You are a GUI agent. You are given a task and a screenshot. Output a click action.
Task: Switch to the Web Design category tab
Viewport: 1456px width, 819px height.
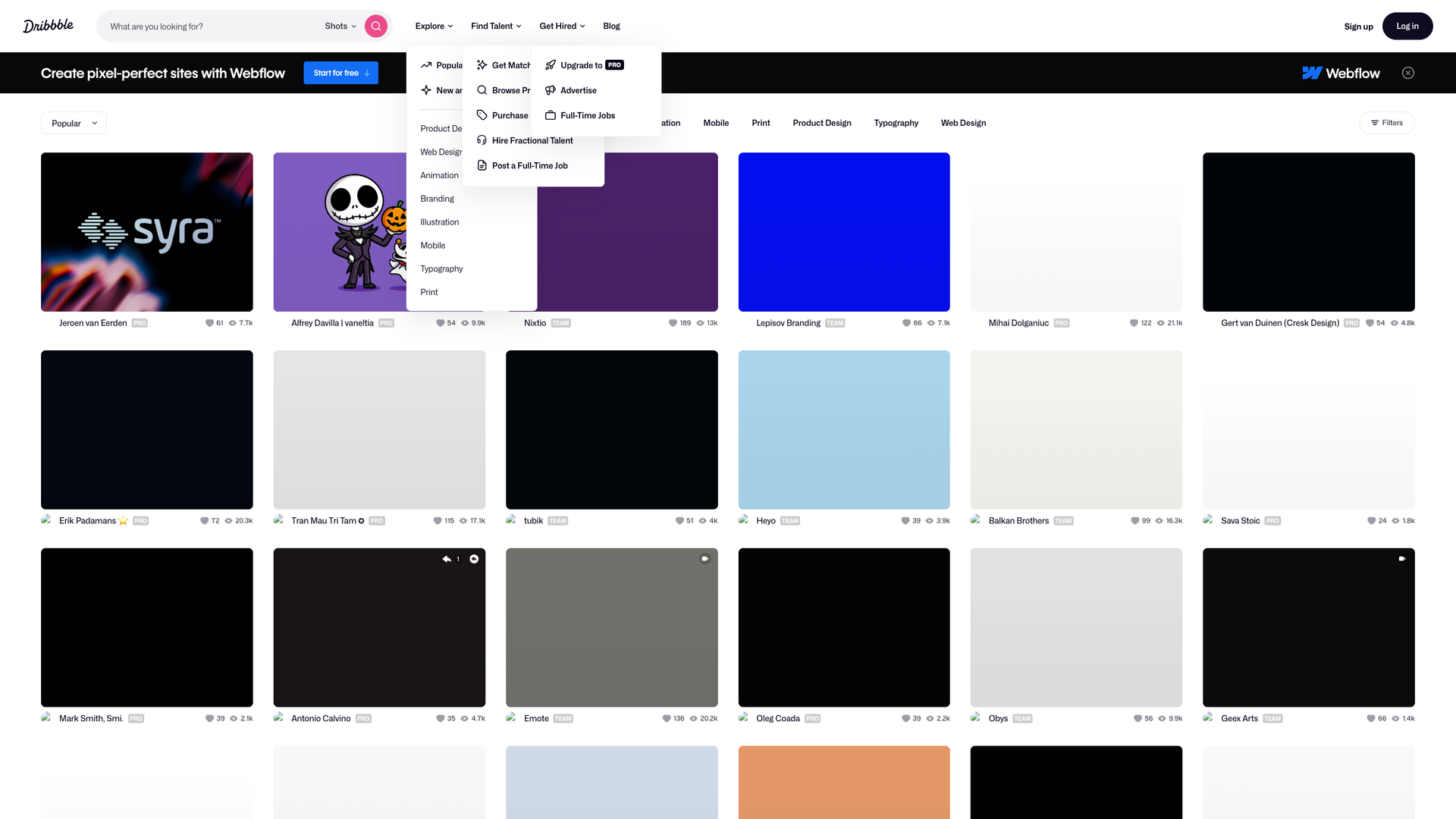click(x=963, y=123)
